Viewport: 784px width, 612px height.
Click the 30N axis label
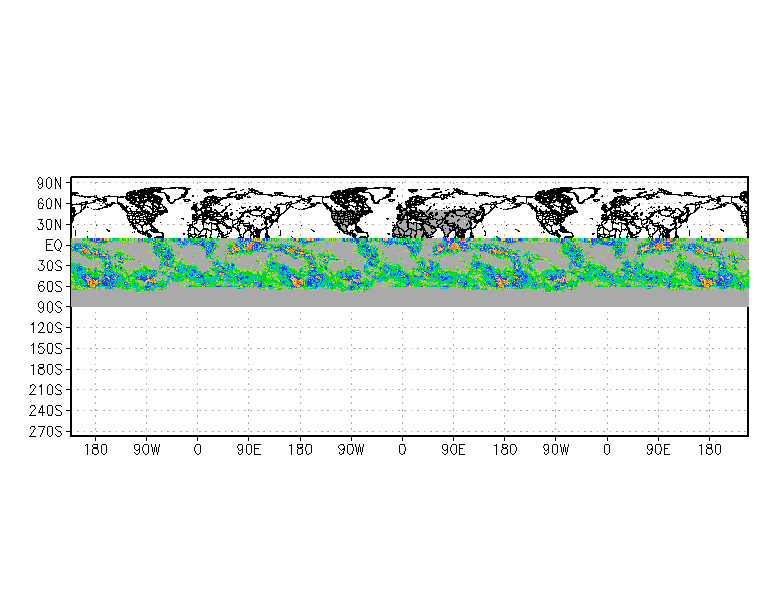pos(49,225)
